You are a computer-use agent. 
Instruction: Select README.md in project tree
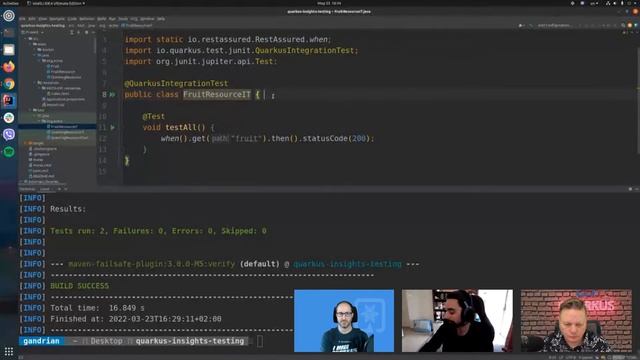(x=41, y=176)
